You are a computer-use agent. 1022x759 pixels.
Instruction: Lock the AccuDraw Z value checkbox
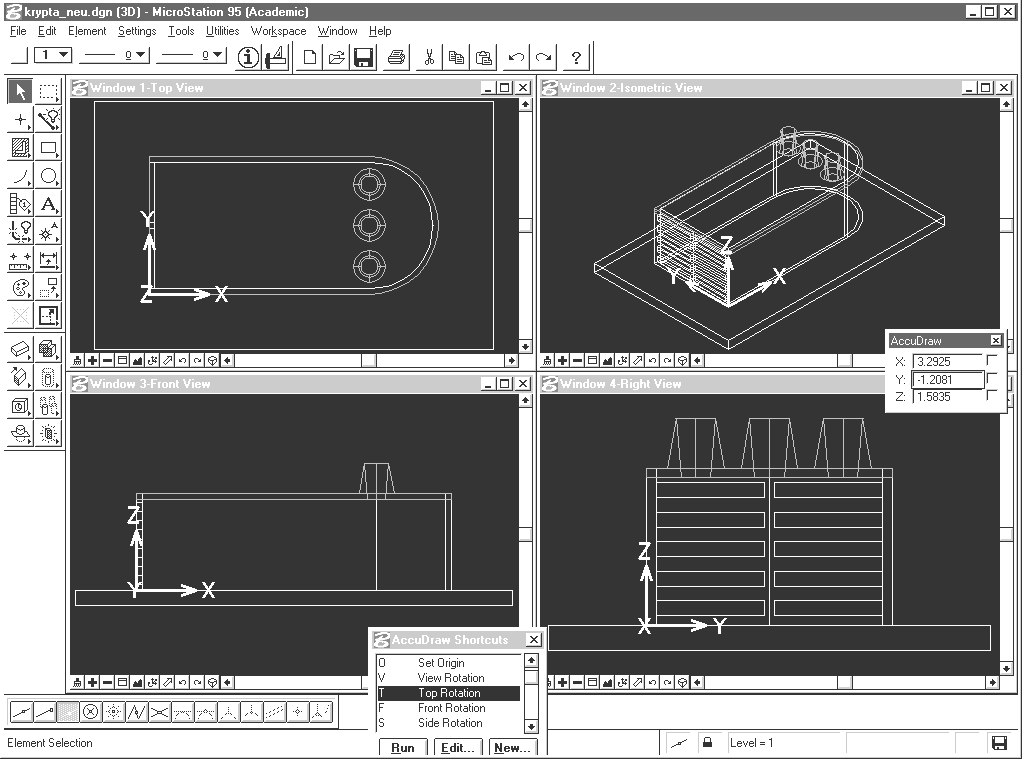[992, 395]
